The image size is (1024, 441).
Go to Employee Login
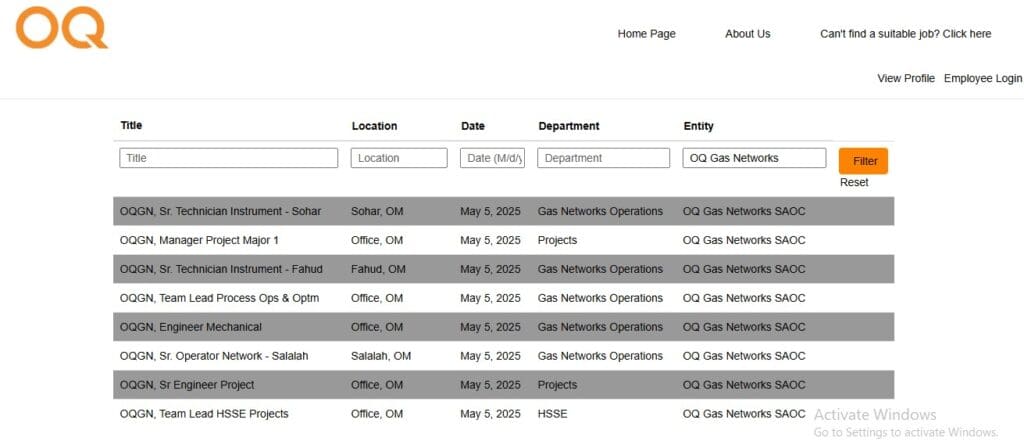coord(983,78)
